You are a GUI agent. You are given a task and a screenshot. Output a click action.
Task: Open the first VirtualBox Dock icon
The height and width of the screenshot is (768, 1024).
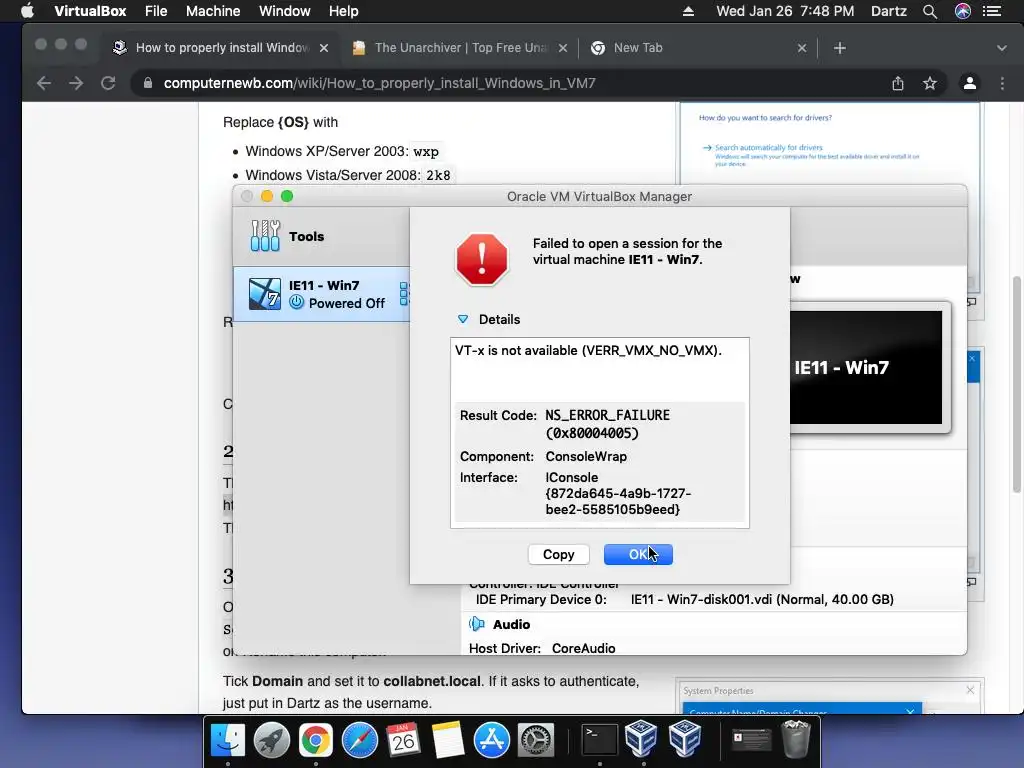click(641, 739)
